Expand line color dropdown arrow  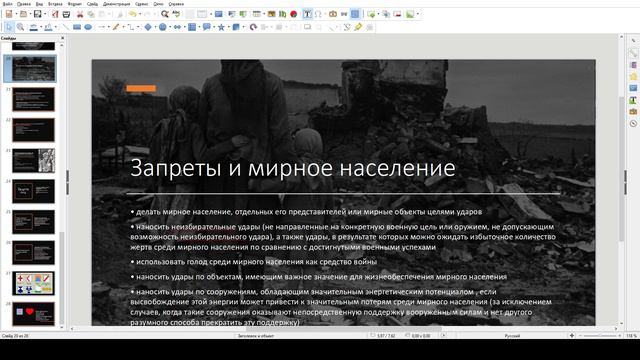click(41, 27)
